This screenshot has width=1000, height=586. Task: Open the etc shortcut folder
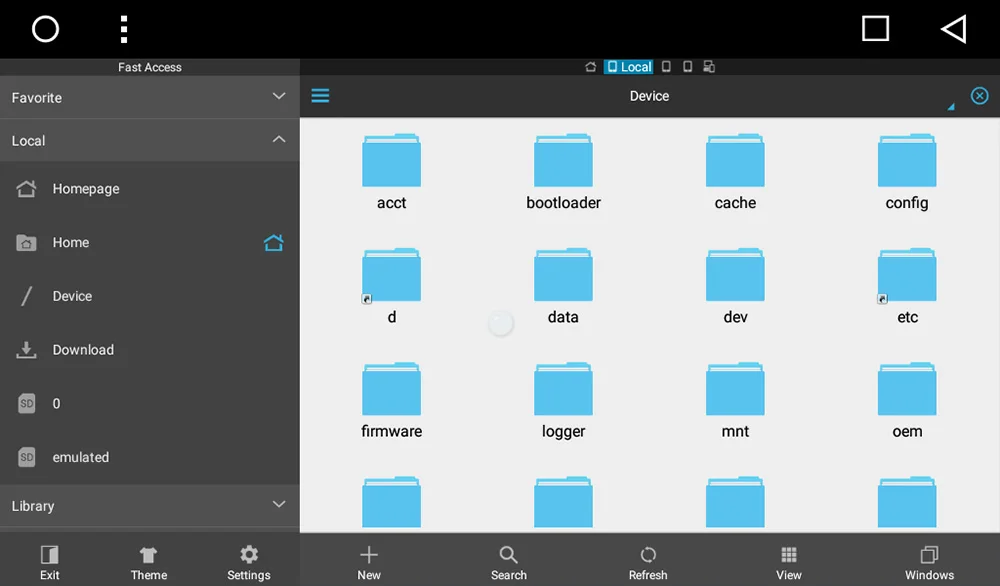pos(907,286)
